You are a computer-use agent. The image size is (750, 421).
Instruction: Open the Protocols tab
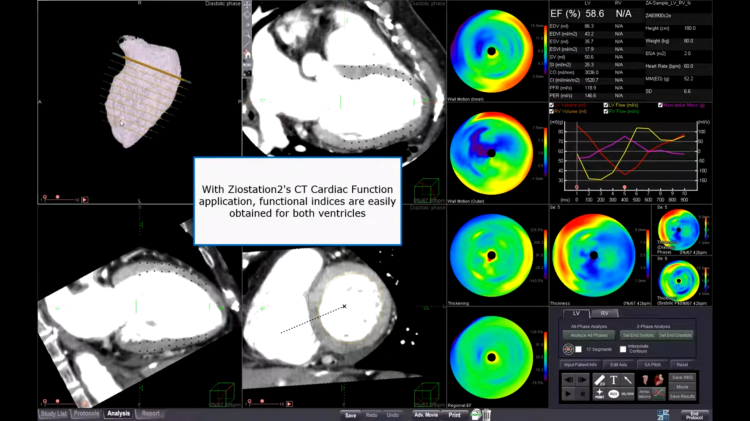point(87,414)
